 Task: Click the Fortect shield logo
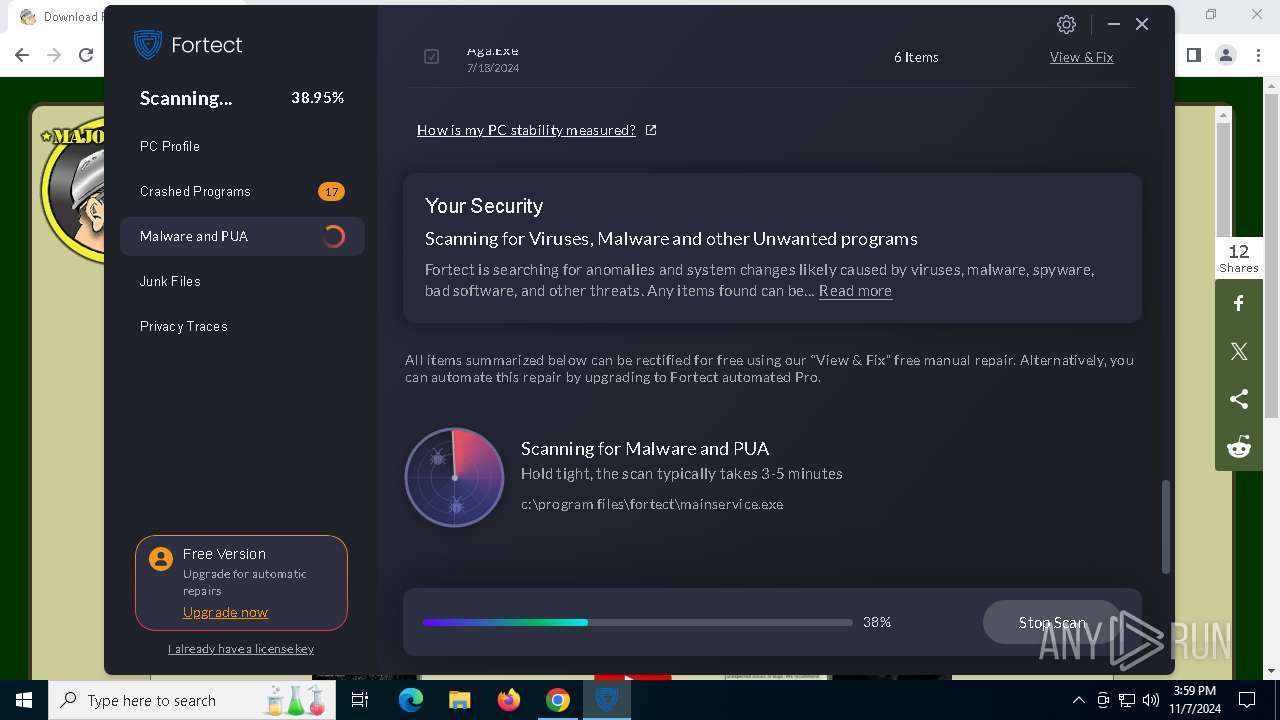[x=148, y=45]
